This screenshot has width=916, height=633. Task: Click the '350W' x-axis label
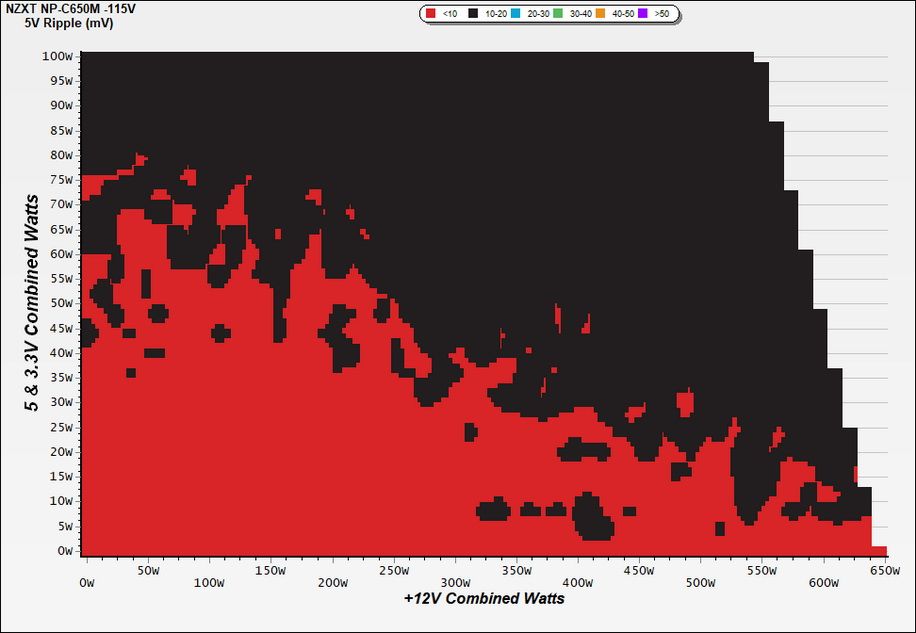click(516, 571)
